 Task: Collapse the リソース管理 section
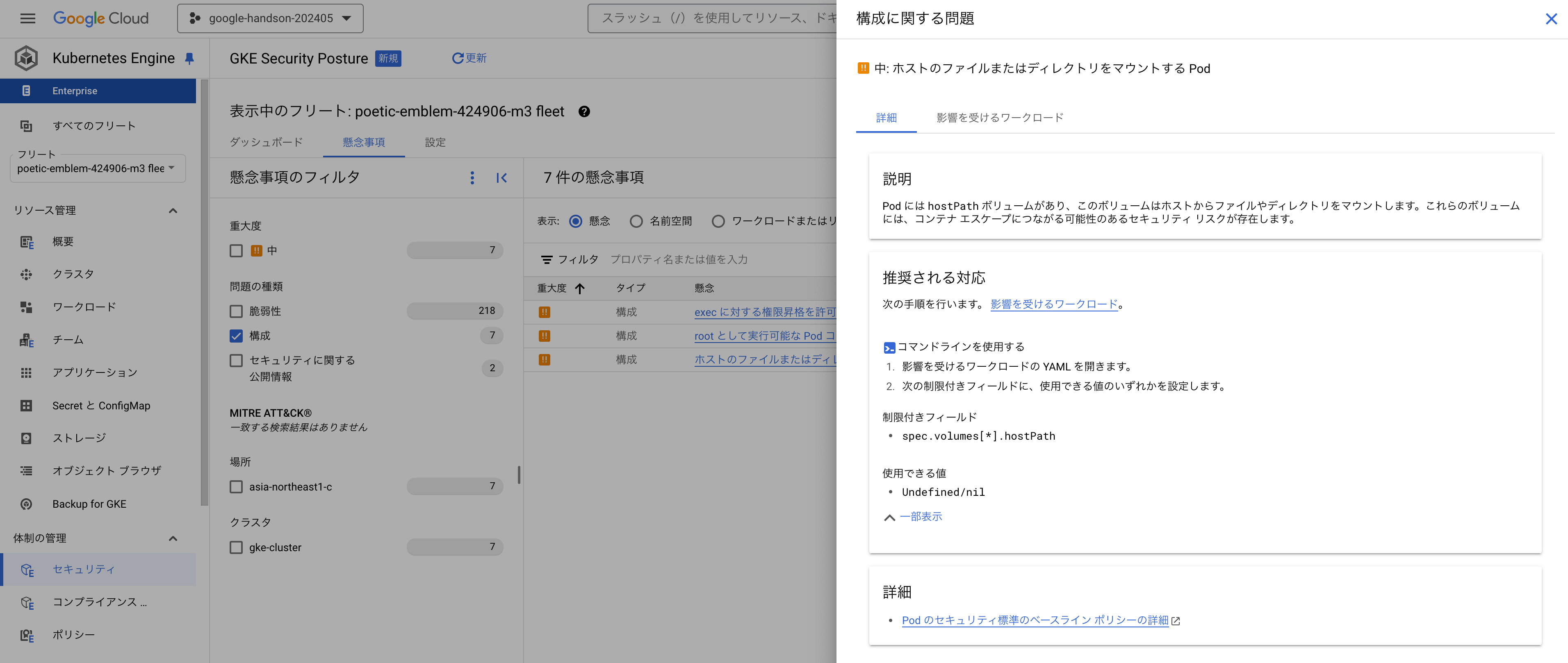[173, 211]
